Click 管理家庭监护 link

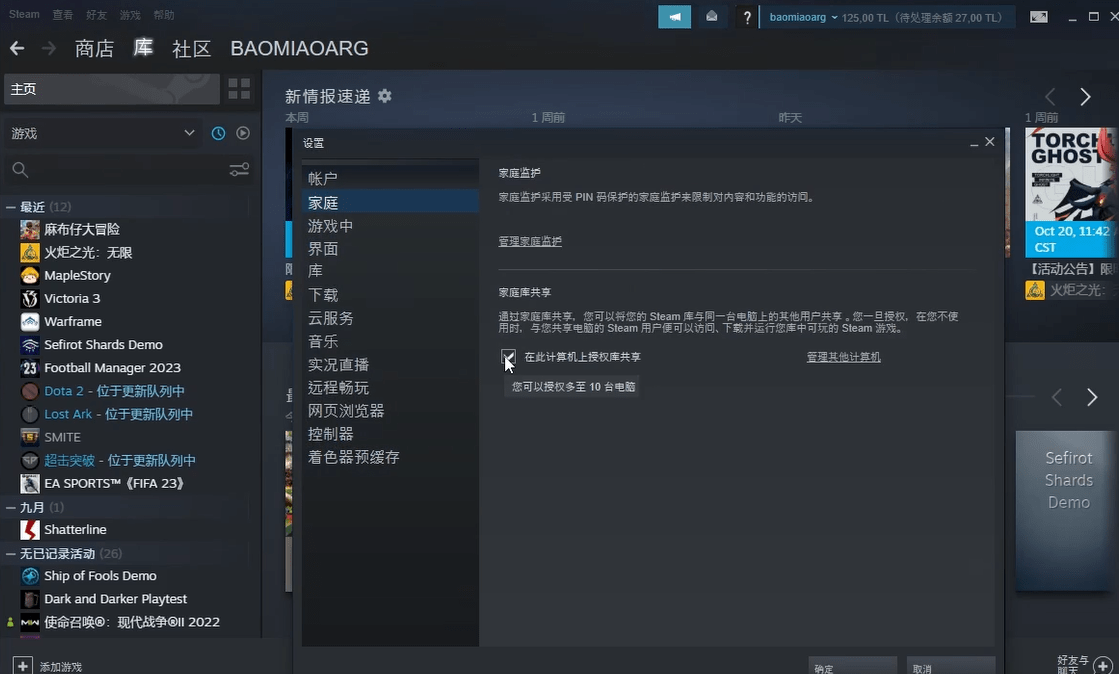click(x=530, y=241)
